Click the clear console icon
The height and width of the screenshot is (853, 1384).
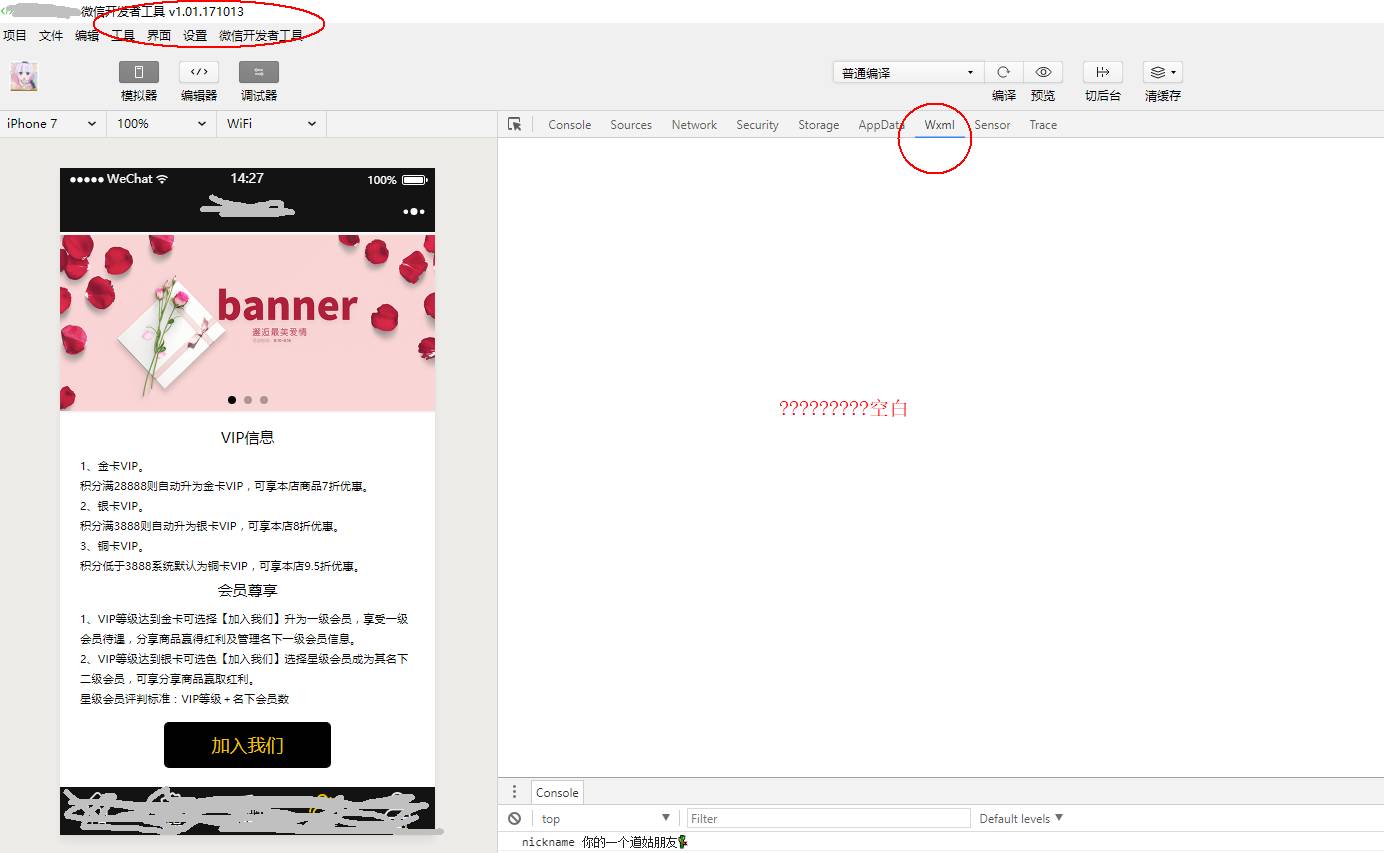coord(514,818)
